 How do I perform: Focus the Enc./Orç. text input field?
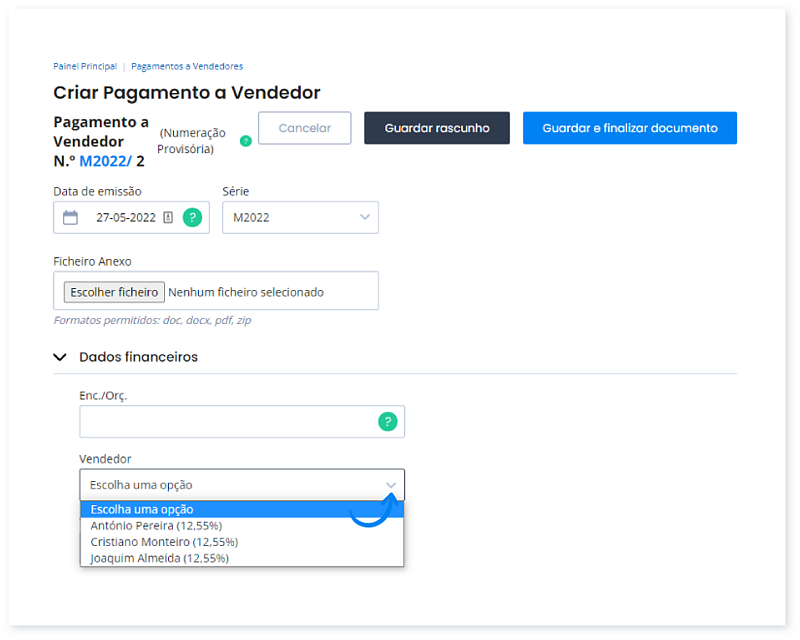pyautogui.click(x=226, y=421)
